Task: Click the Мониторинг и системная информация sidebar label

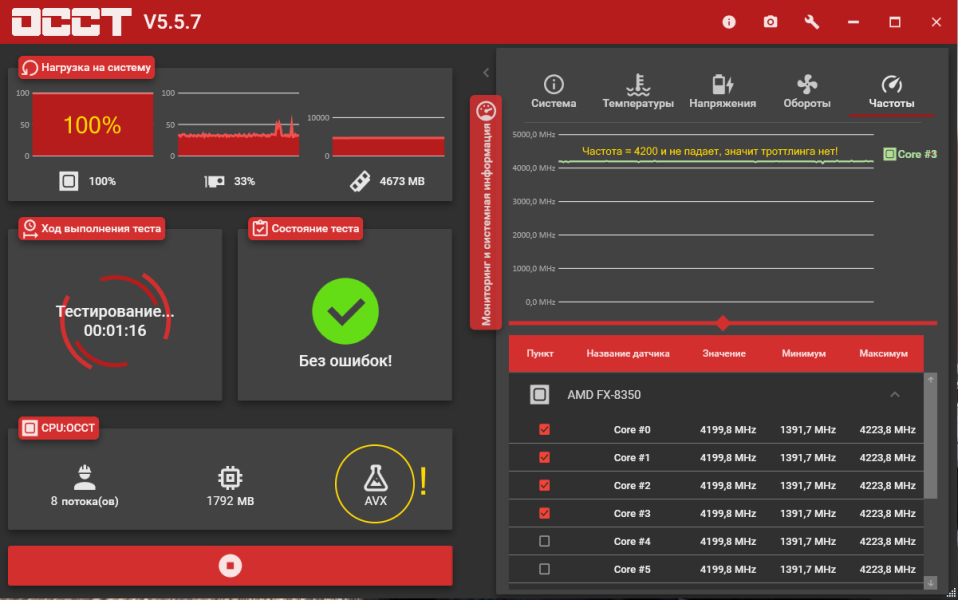Action: click(x=486, y=225)
